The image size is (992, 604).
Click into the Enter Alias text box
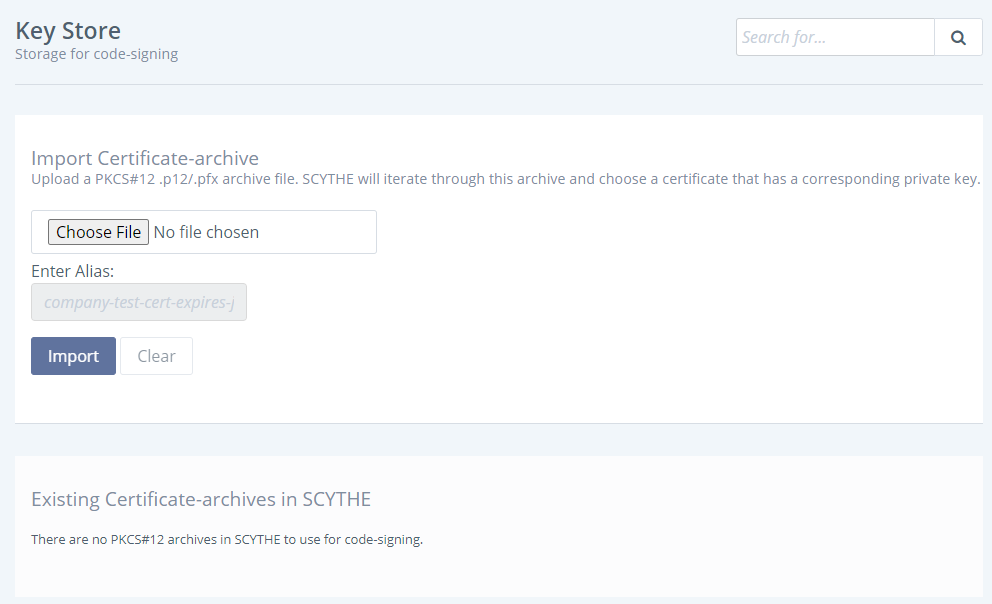click(x=139, y=302)
